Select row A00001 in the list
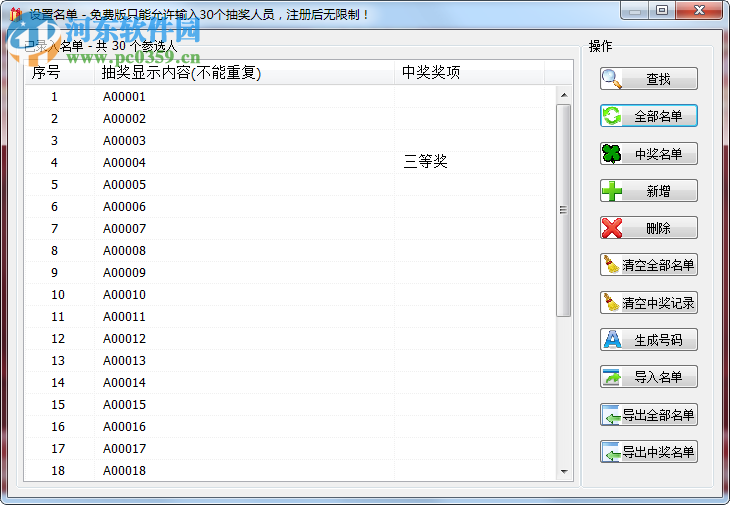The height and width of the screenshot is (505, 730). pos(284,97)
